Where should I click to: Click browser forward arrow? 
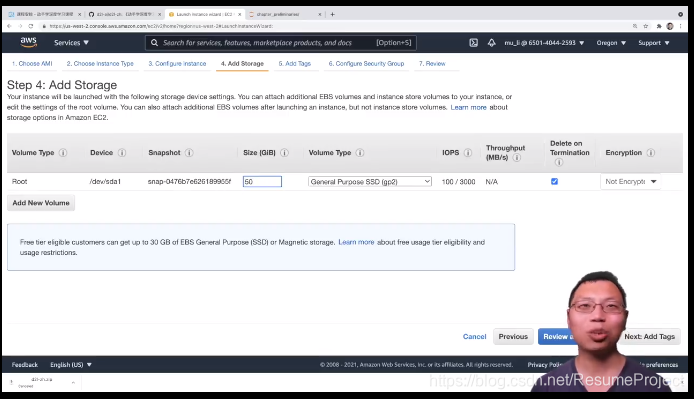click(x=20, y=26)
